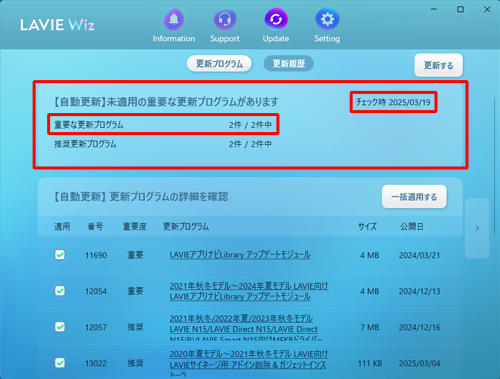Click the 一括適用する button
This screenshot has width=500, height=379.
click(414, 197)
